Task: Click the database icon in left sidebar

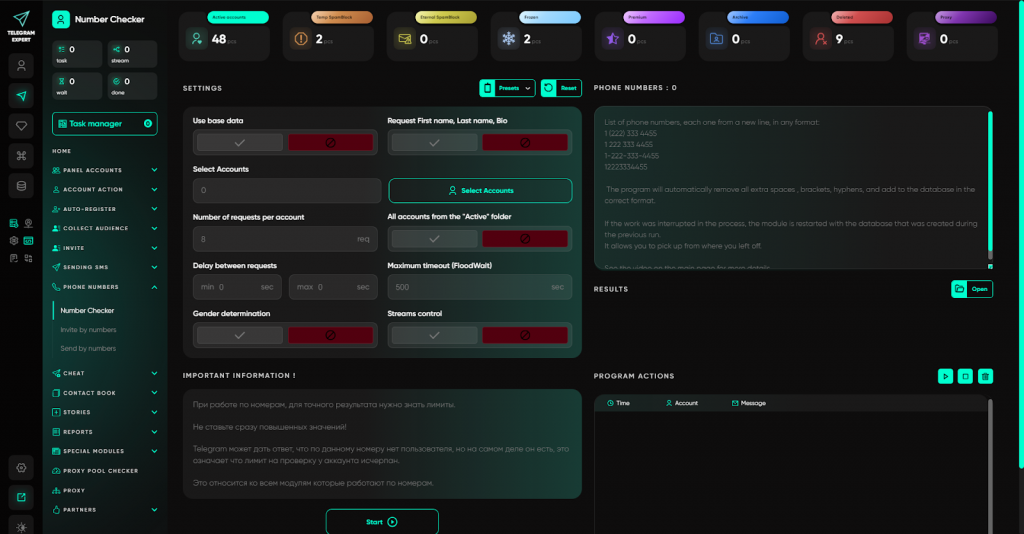Action: point(22,185)
